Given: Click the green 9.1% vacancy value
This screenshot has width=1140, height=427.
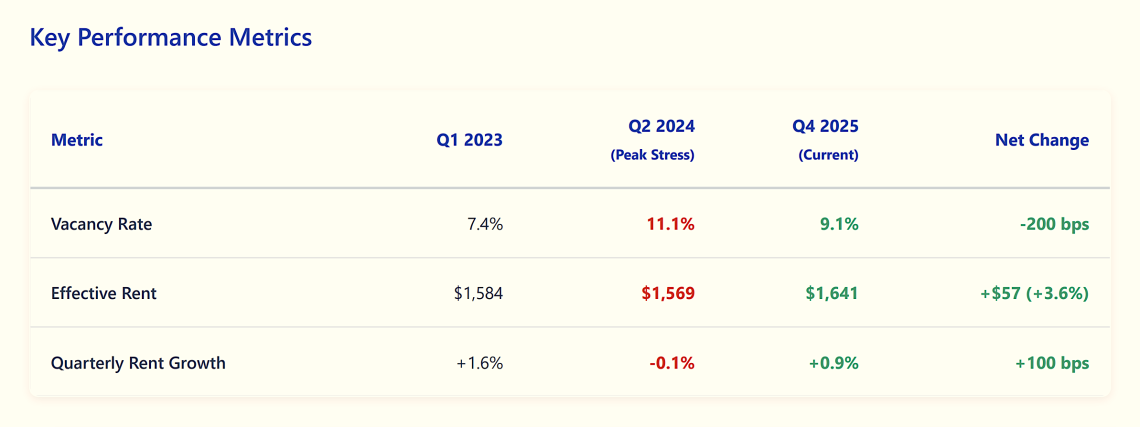Looking at the screenshot, I should [x=839, y=224].
